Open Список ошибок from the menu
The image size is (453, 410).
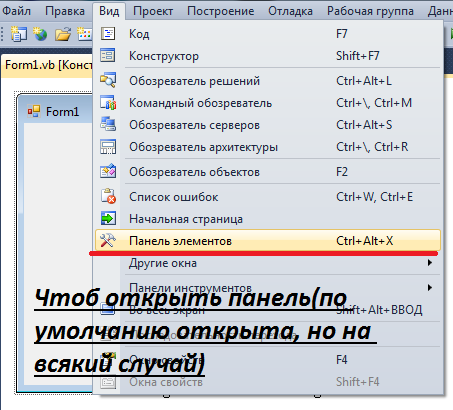pos(268,197)
